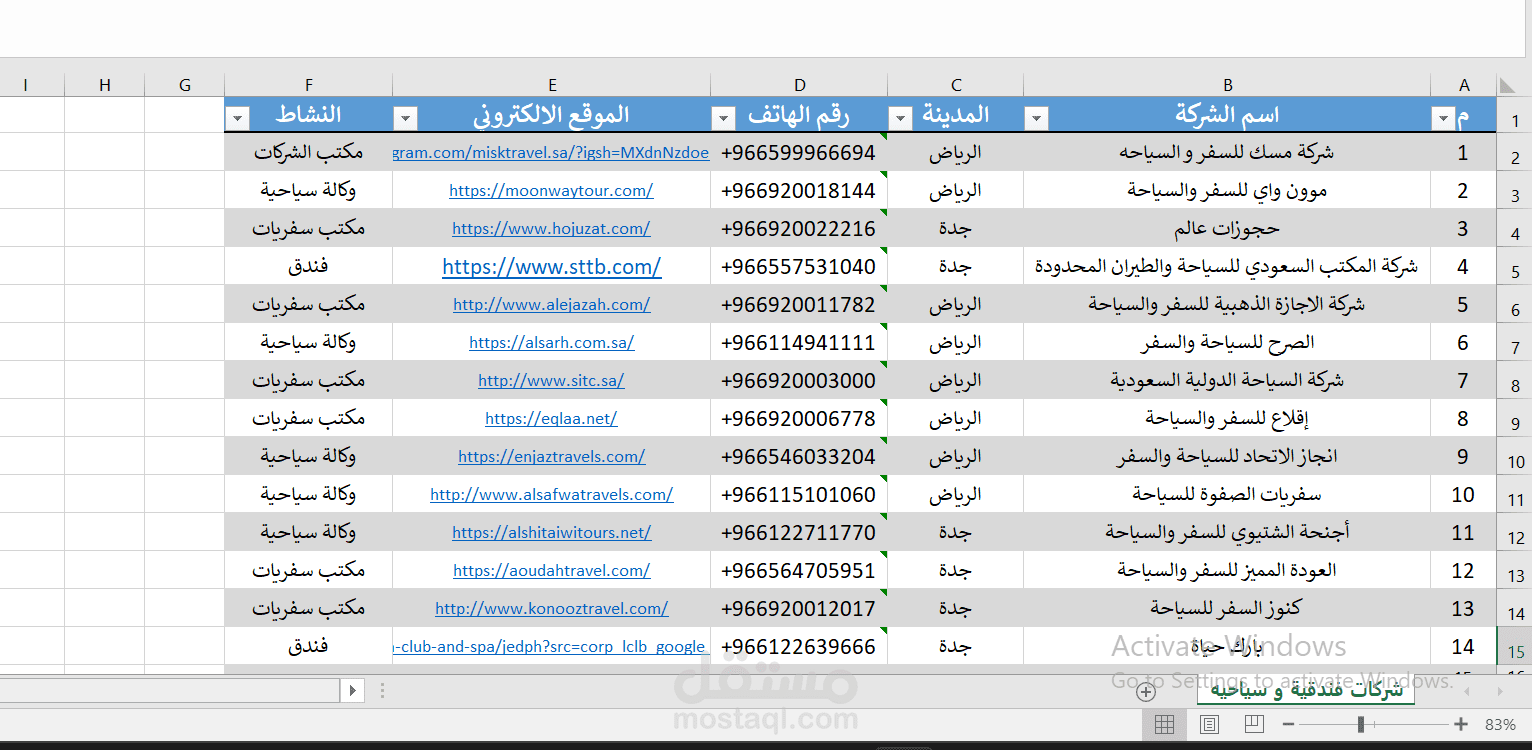Open the filter dropdown on the م column
Viewport: 1532px width, 750px height.
pyautogui.click(x=1443, y=117)
